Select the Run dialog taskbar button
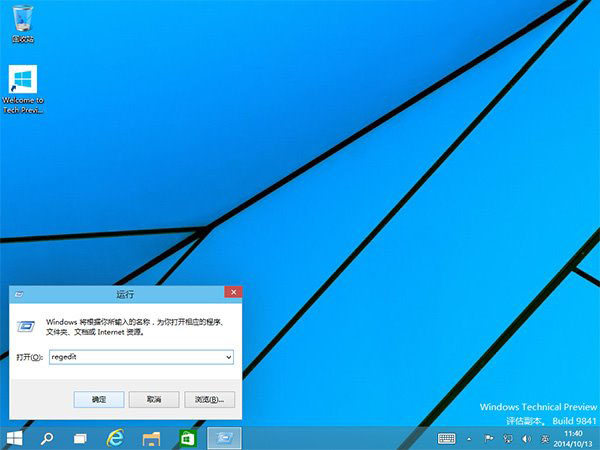The height and width of the screenshot is (450, 600). click(224, 438)
